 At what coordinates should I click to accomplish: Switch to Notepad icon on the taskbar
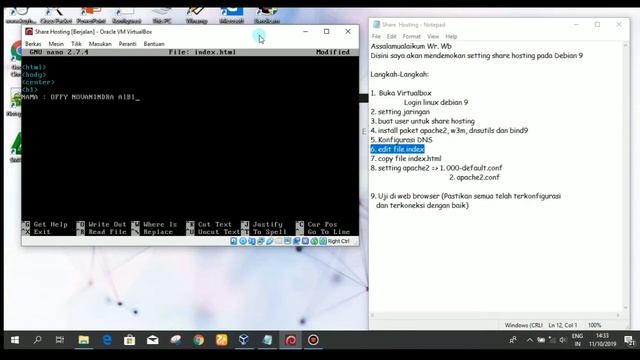[267, 340]
